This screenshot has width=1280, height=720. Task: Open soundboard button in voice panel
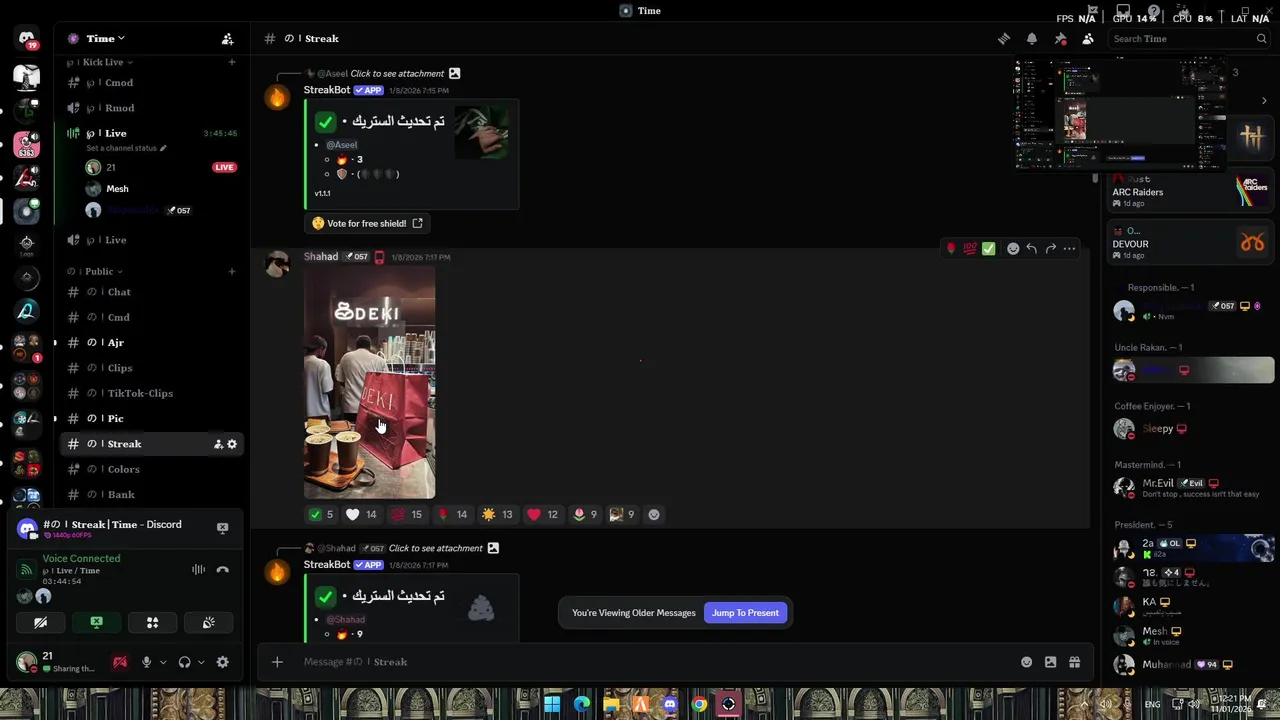208,622
